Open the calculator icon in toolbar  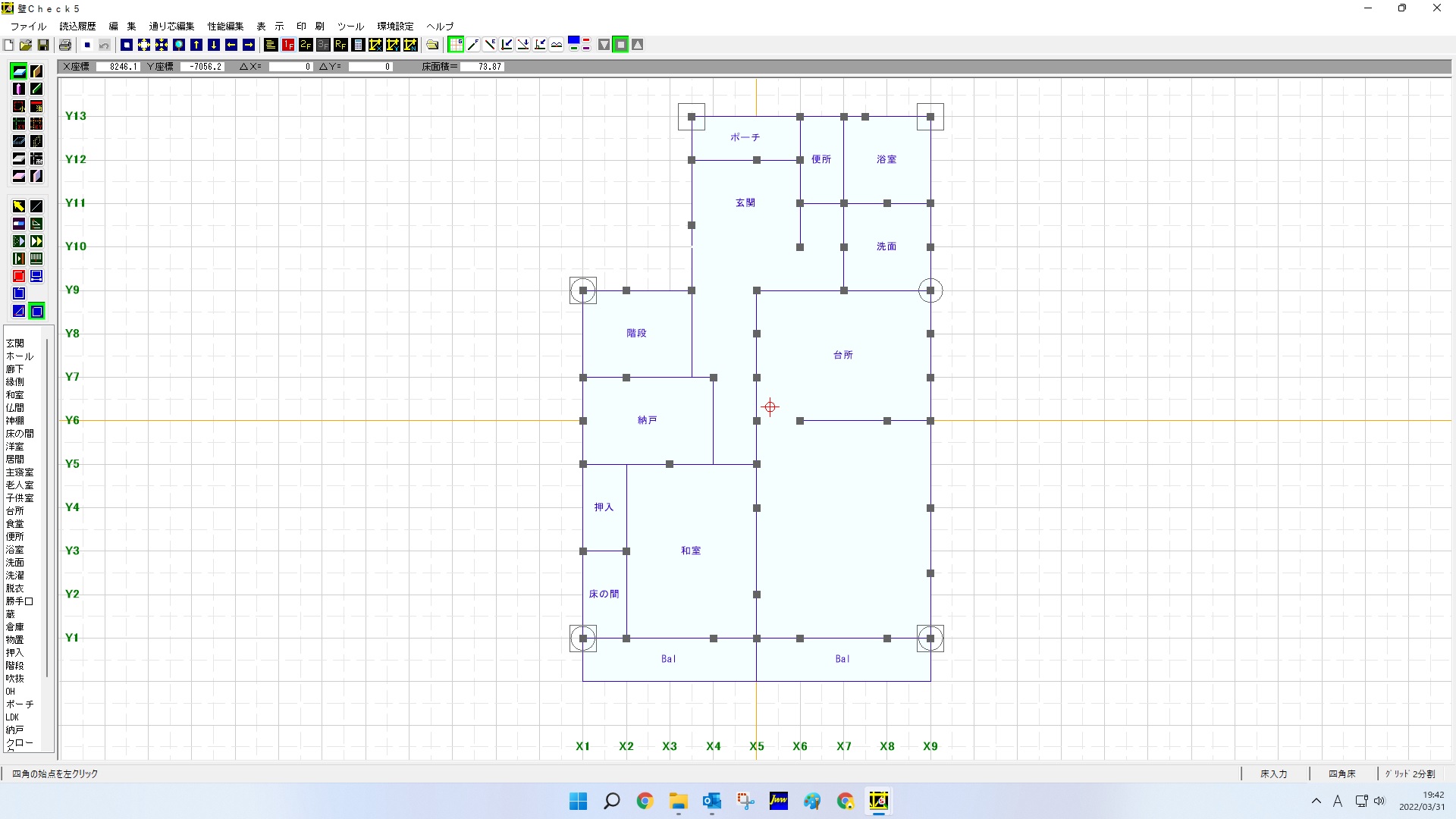click(x=359, y=45)
